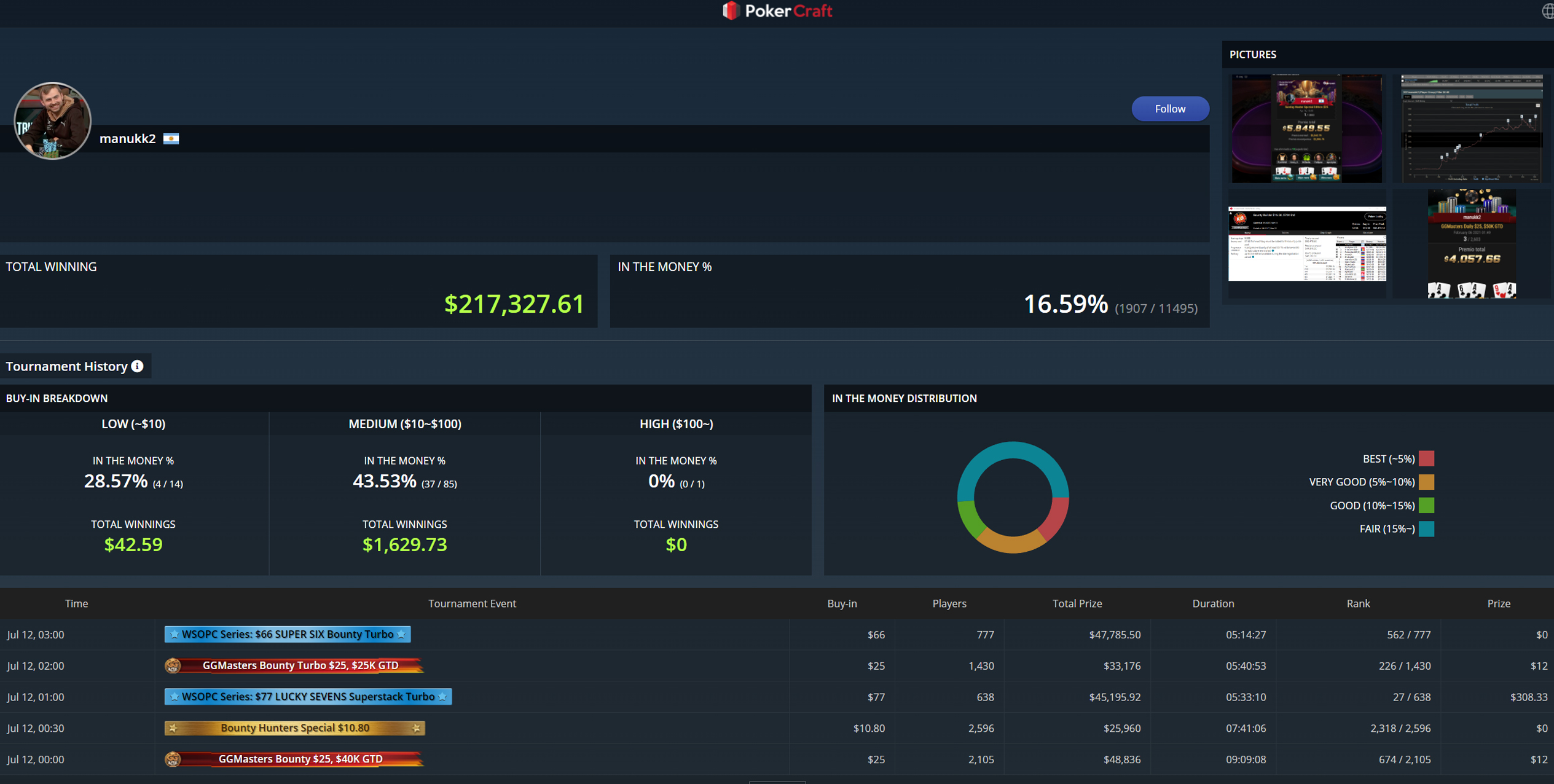The image size is (1554, 784).
Task: Click the Tournament History info icon
Action: pyautogui.click(x=138, y=366)
